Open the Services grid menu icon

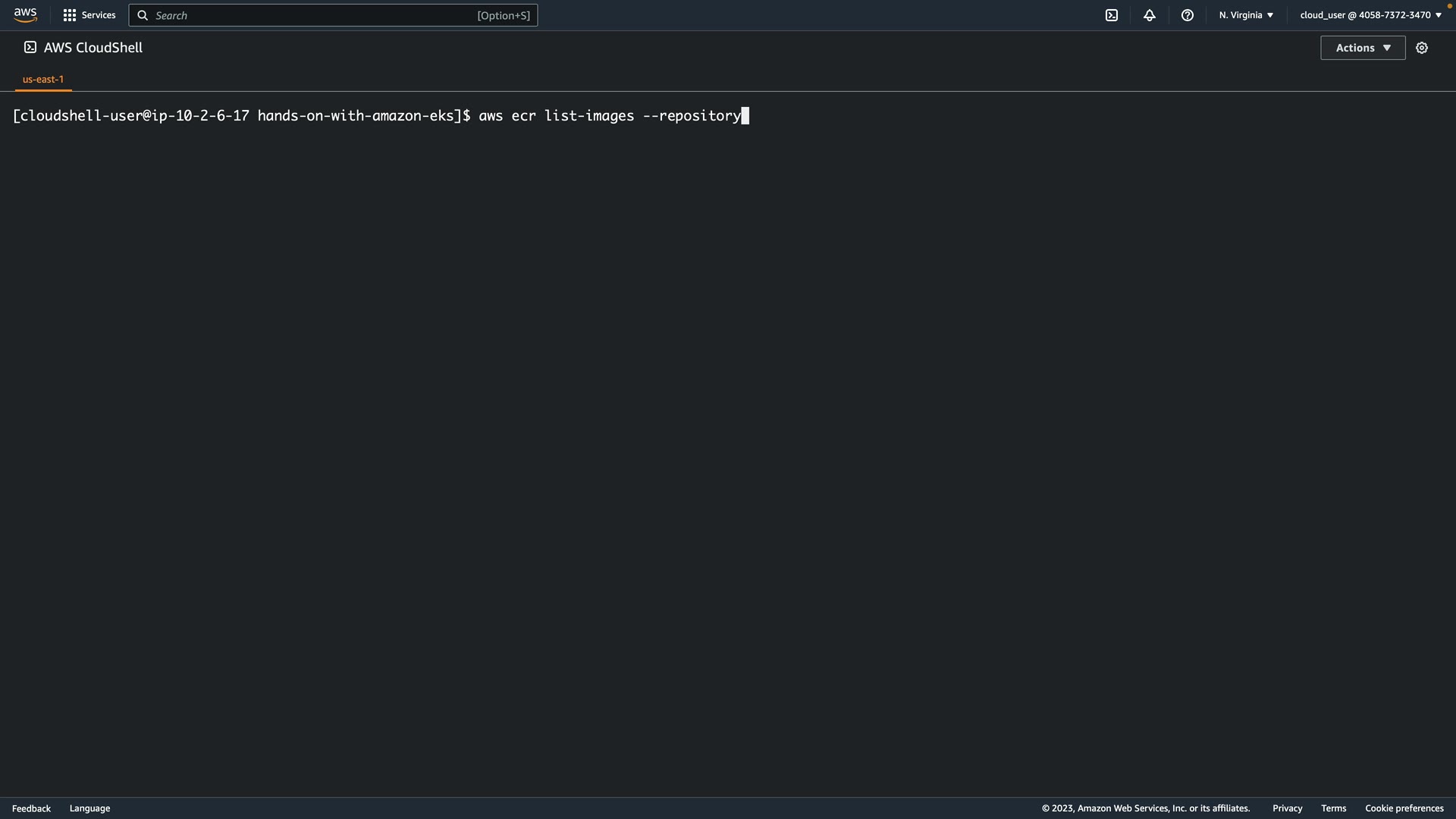(70, 15)
